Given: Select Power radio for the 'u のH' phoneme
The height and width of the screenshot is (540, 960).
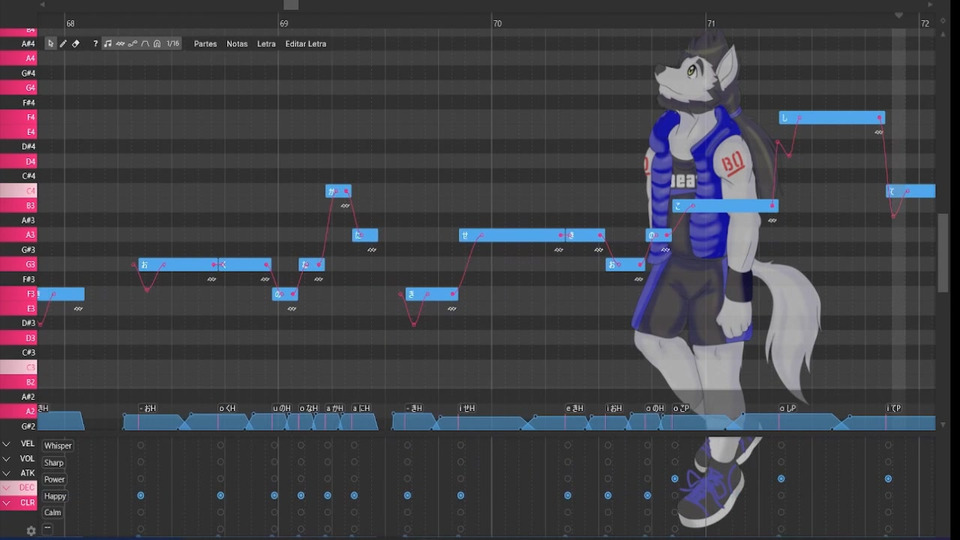Looking at the screenshot, I should (x=274, y=479).
